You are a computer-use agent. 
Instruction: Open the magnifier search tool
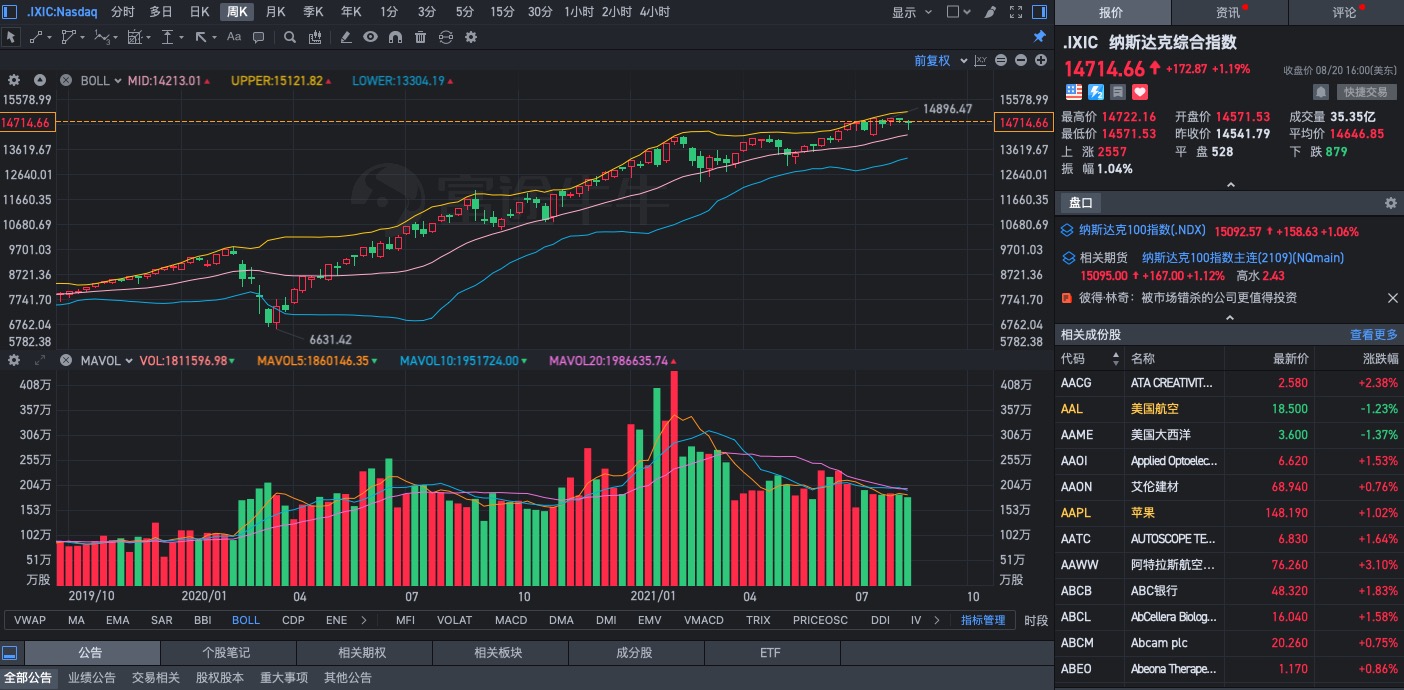click(290, 37)
